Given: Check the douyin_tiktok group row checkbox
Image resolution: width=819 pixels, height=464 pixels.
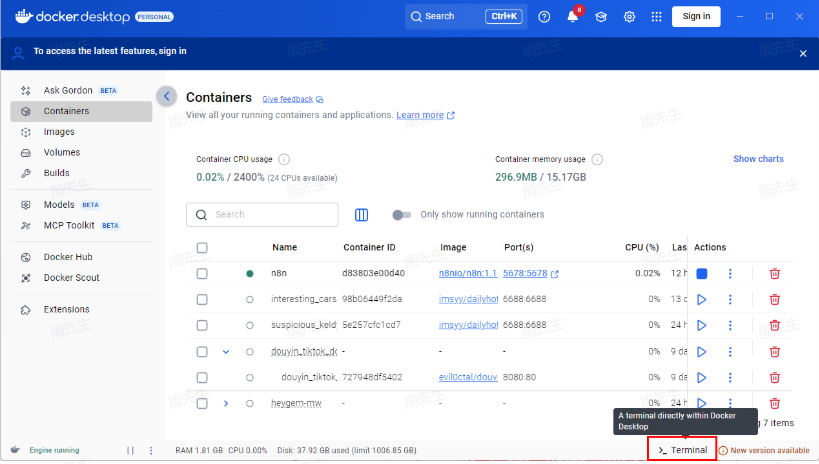Looking at the screenshot, I should tap(202, 352).
